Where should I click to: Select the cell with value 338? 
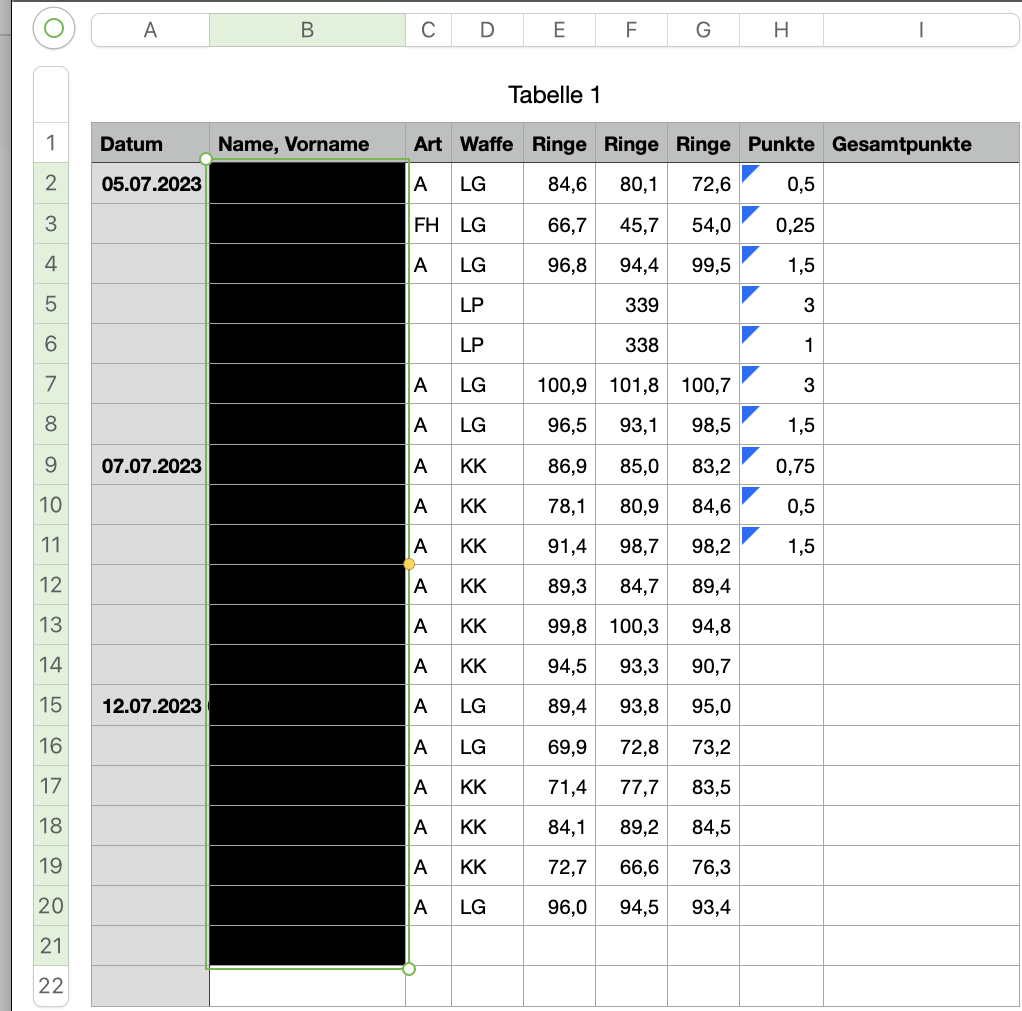(x=631, y=344)
